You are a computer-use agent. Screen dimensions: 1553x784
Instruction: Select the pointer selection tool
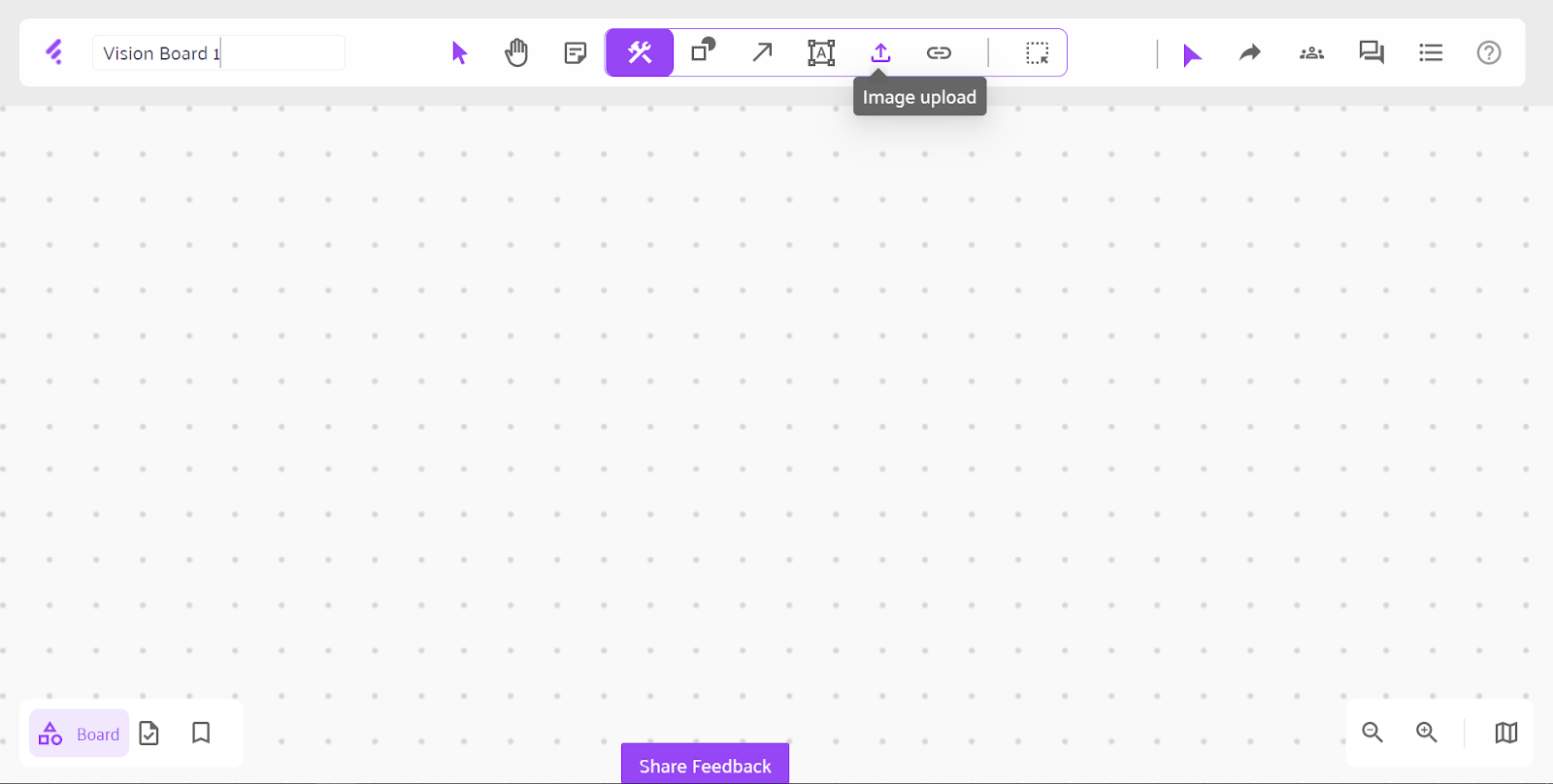pyautogui.click(x=459, y=52)
